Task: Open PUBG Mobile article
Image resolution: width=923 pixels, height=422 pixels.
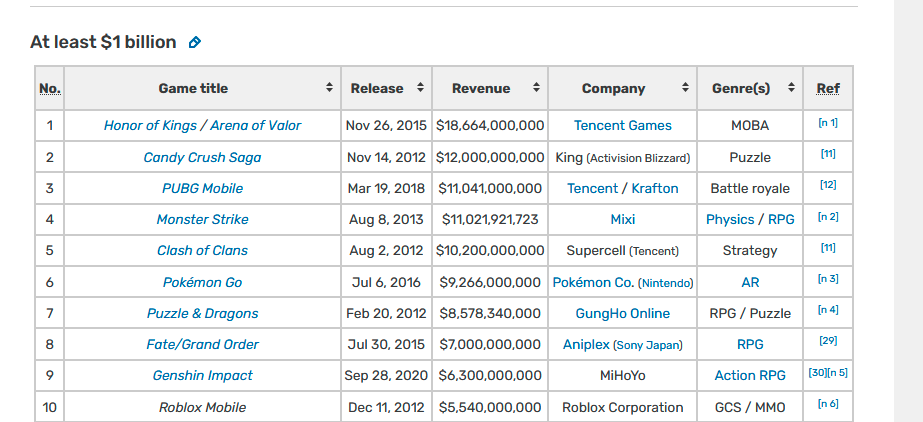Action: [x=202, y=188]
